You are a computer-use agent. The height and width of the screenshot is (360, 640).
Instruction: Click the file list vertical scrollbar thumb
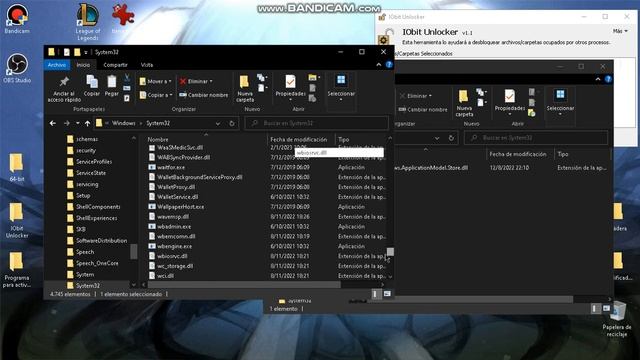390,251
